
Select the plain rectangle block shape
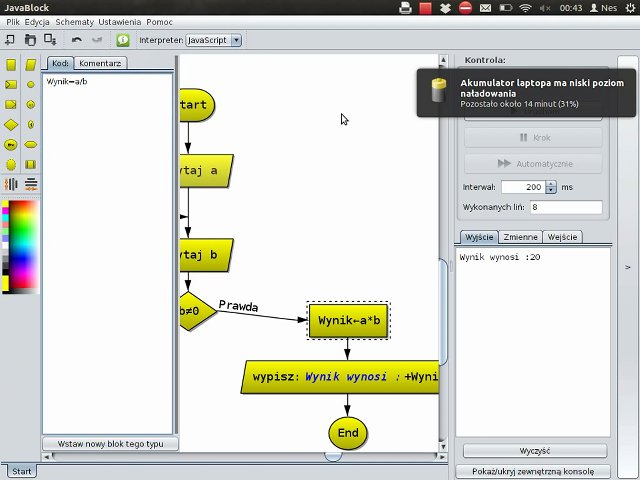11,64
